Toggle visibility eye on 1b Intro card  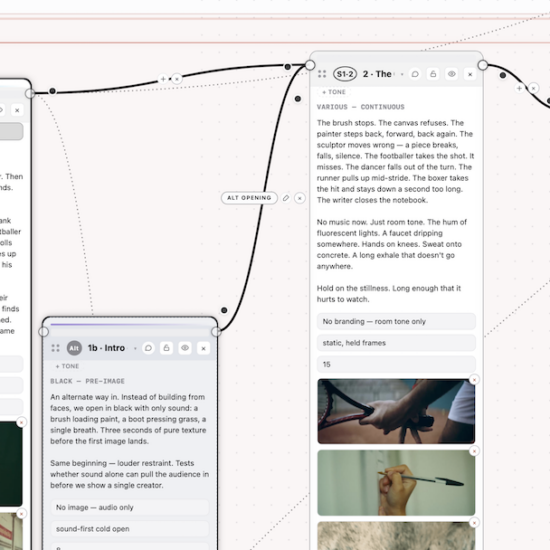pos(185,348)
